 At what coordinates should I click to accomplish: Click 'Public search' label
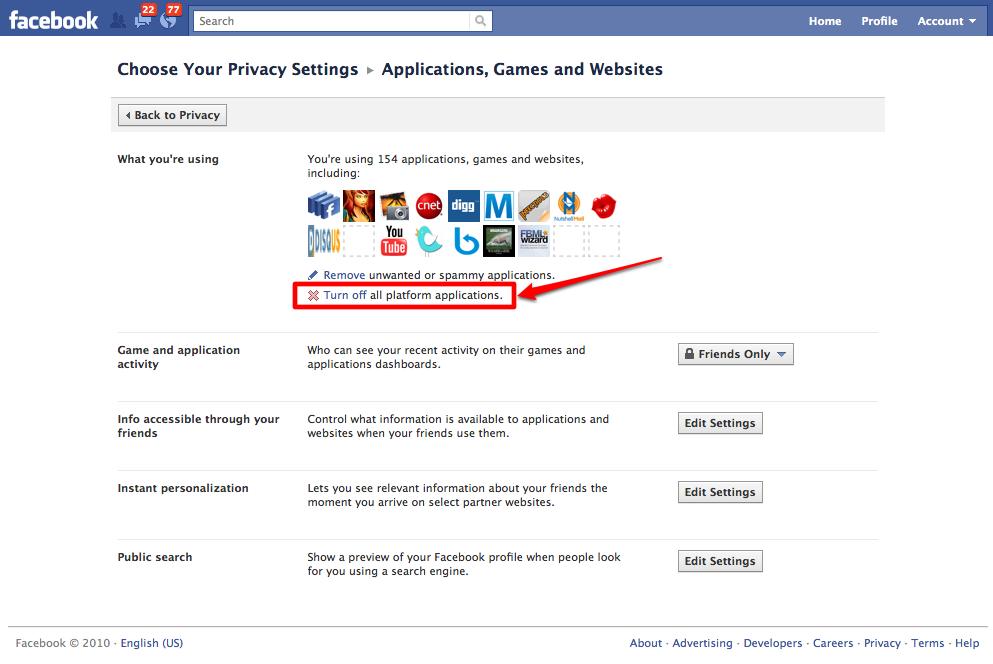tap(155, 557)
